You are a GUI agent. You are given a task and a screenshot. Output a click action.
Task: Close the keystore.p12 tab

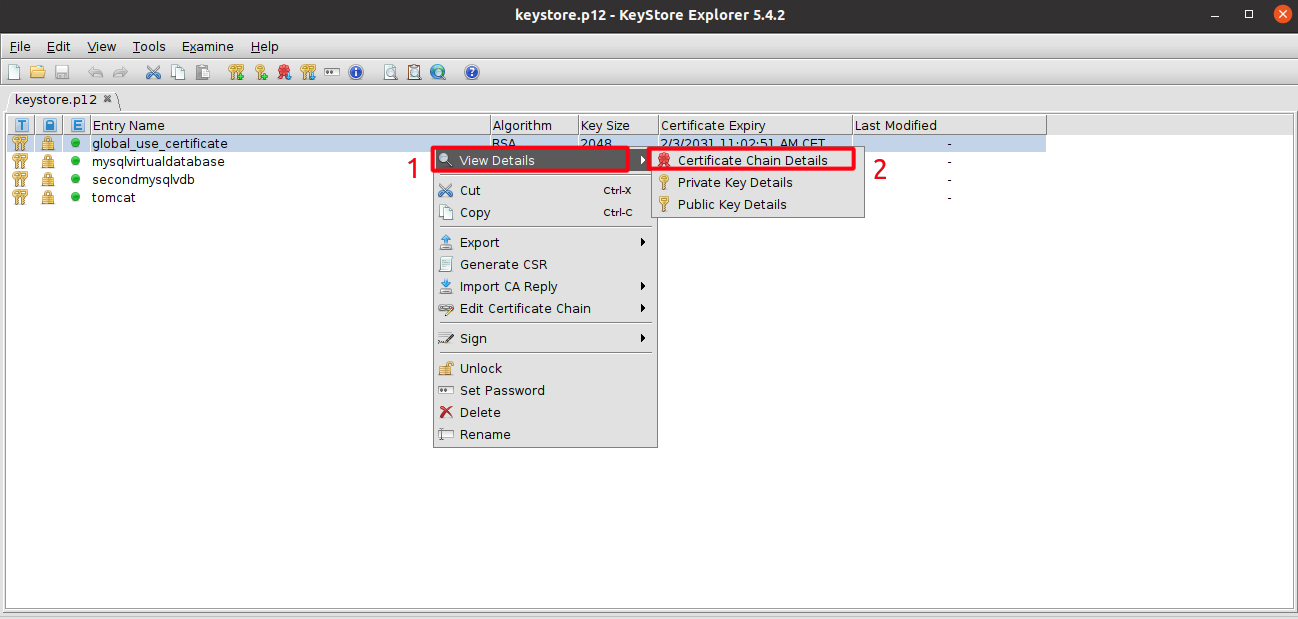[x=108, y=99]
